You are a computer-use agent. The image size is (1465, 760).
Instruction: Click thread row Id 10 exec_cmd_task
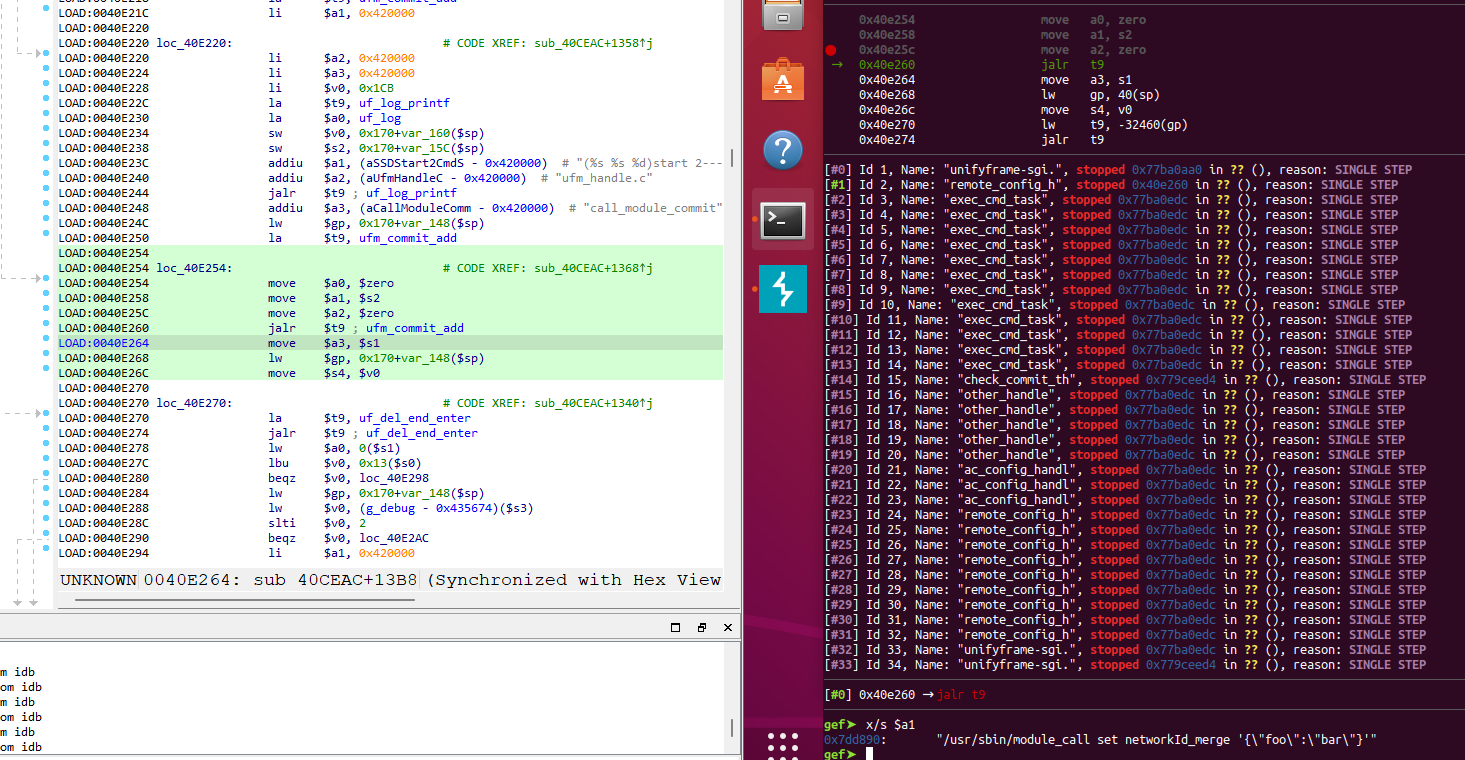point(1115,305)
